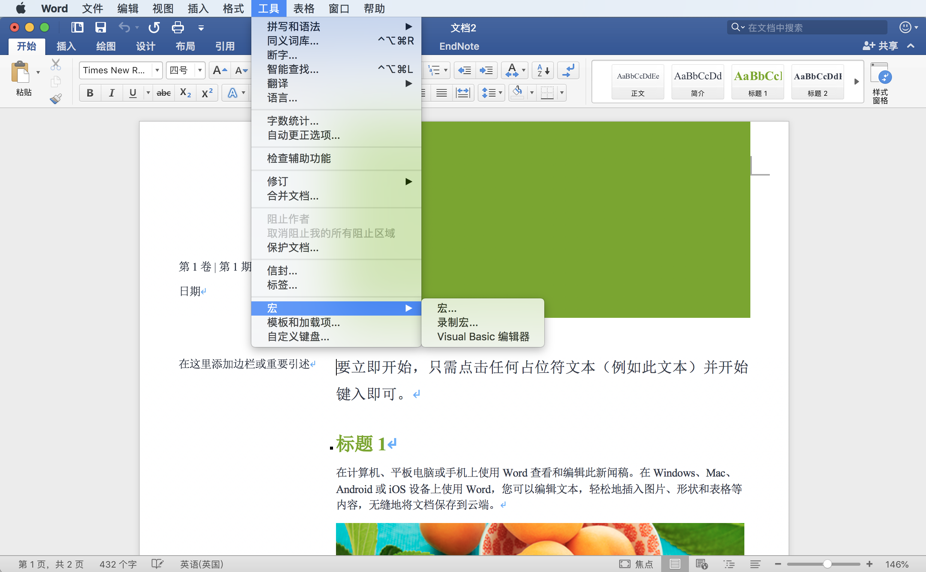Toggle Strikethrough abc formatting

click(x=164, y=93)
